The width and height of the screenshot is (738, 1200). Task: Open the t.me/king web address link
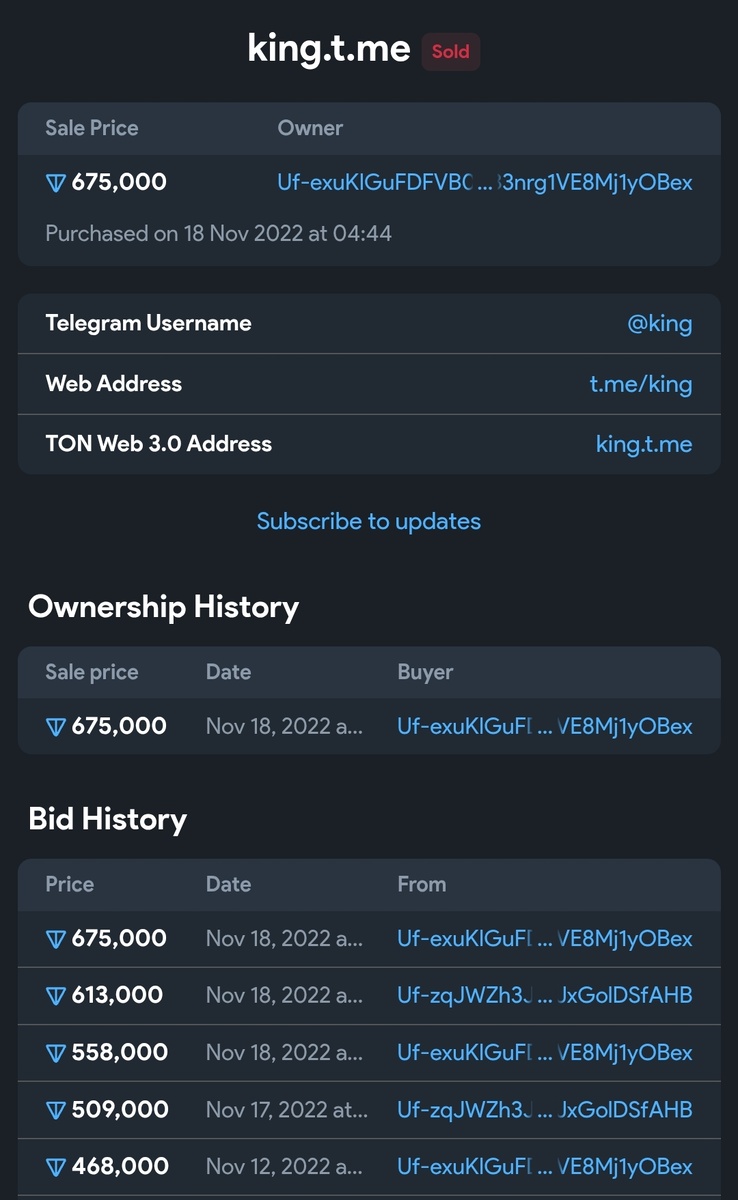[x=640, y=384]
